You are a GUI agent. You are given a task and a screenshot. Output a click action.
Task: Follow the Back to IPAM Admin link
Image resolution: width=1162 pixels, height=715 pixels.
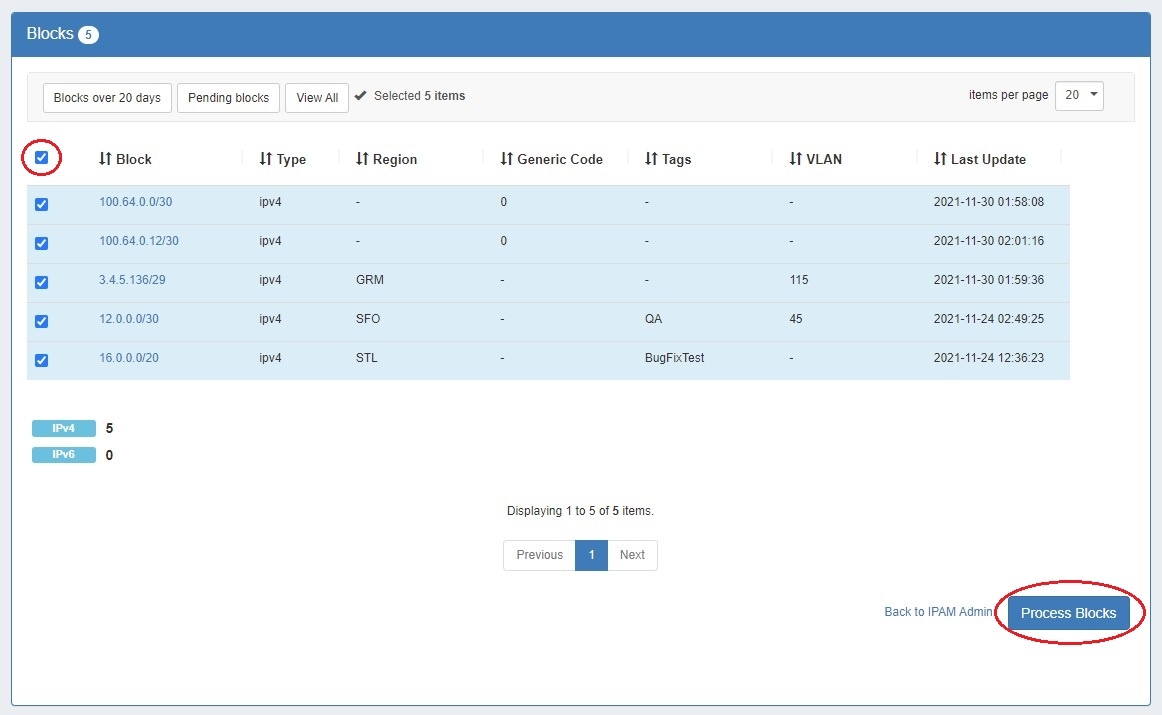(938, 612)
